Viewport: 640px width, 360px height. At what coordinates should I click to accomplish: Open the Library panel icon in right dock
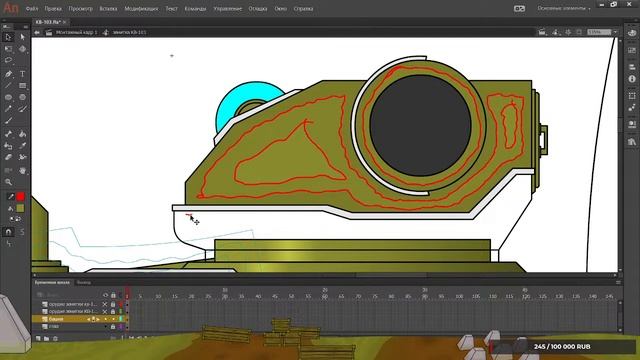coord(632,142)
